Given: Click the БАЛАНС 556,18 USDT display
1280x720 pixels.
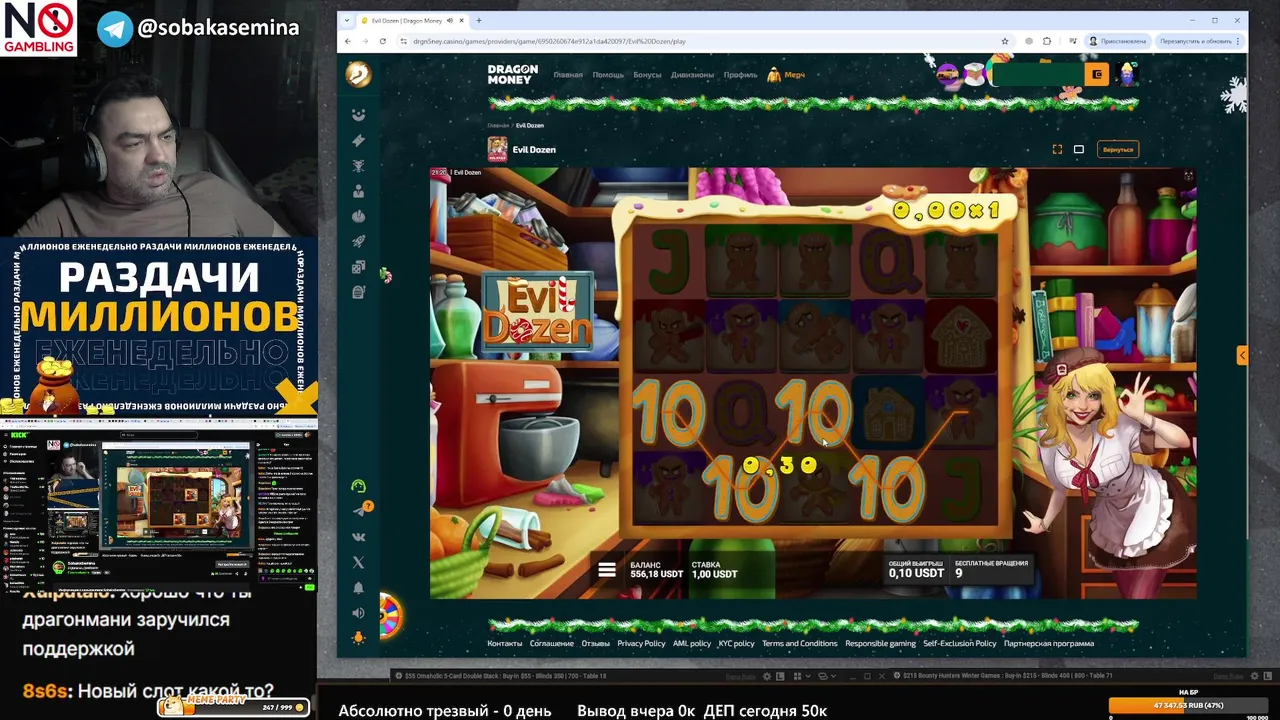Looking at the screenshot, I should click(655, 570).
